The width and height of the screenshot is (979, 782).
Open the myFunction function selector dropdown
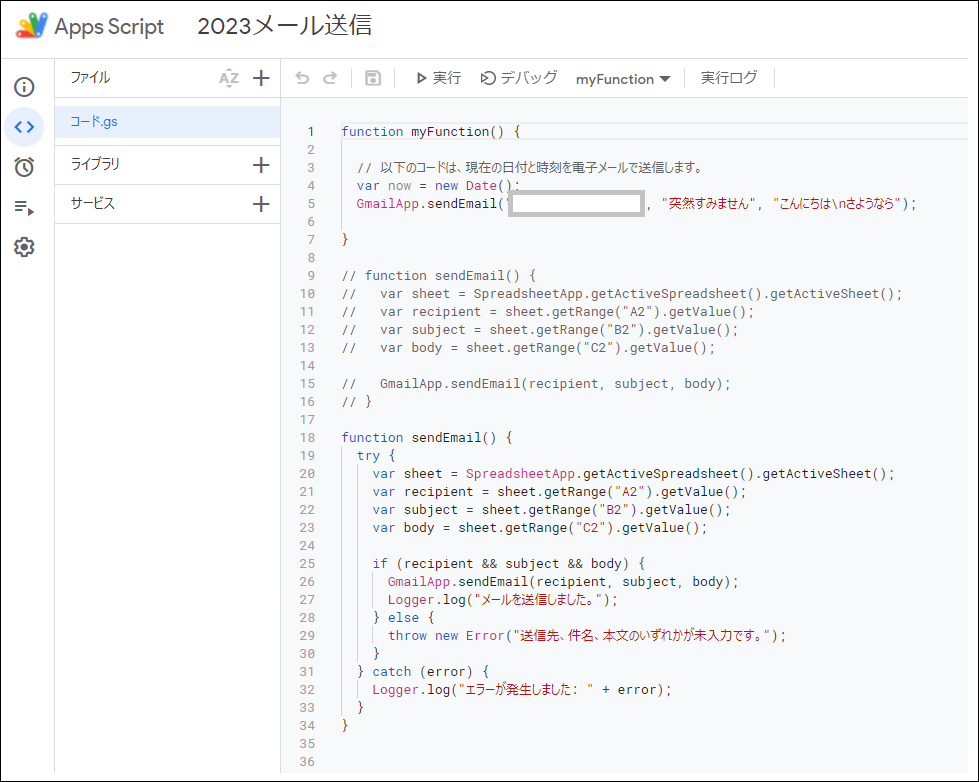coord(622,77)
